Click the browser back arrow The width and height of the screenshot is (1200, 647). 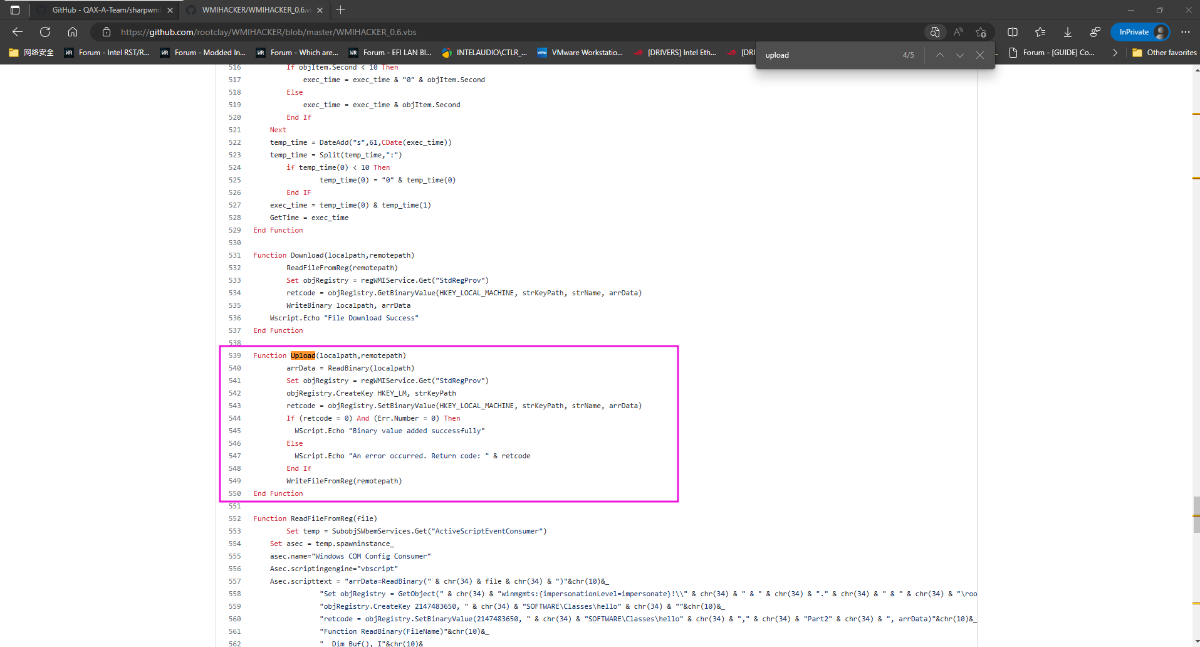click(17, 31)
